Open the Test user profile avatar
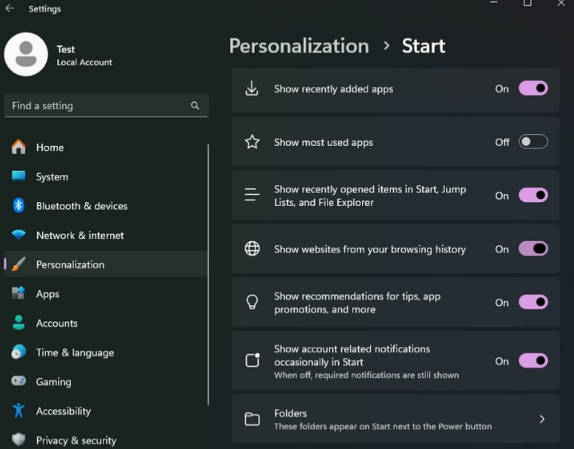Image resolution: width=574 pixels, height=449 pixels. pyautogui.click(x=26, y=54)
